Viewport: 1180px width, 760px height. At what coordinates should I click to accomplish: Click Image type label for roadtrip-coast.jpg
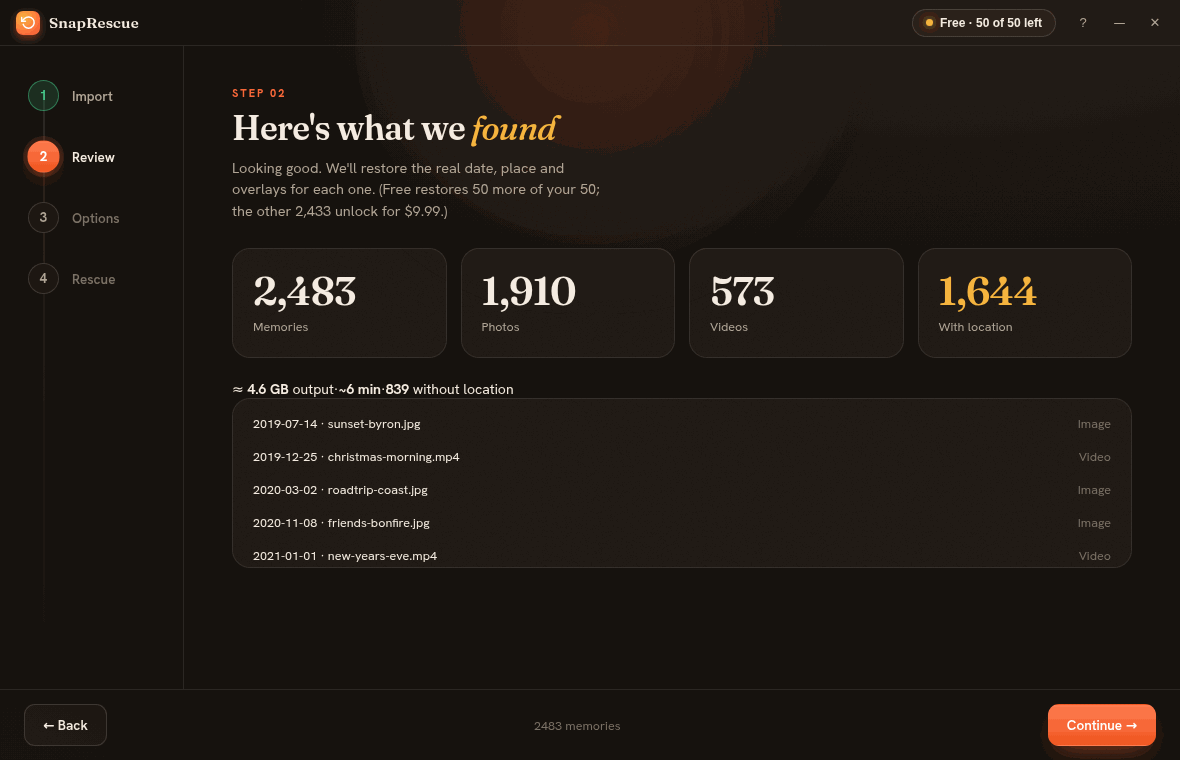[x=1093, y=490]
